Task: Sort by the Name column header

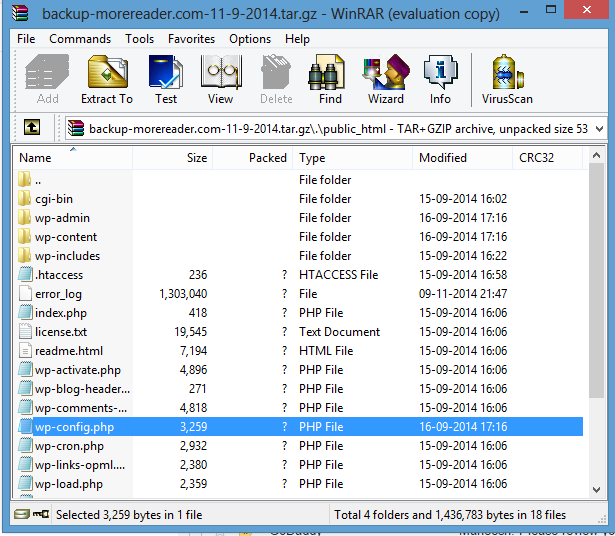Action: tap(73, 158)
